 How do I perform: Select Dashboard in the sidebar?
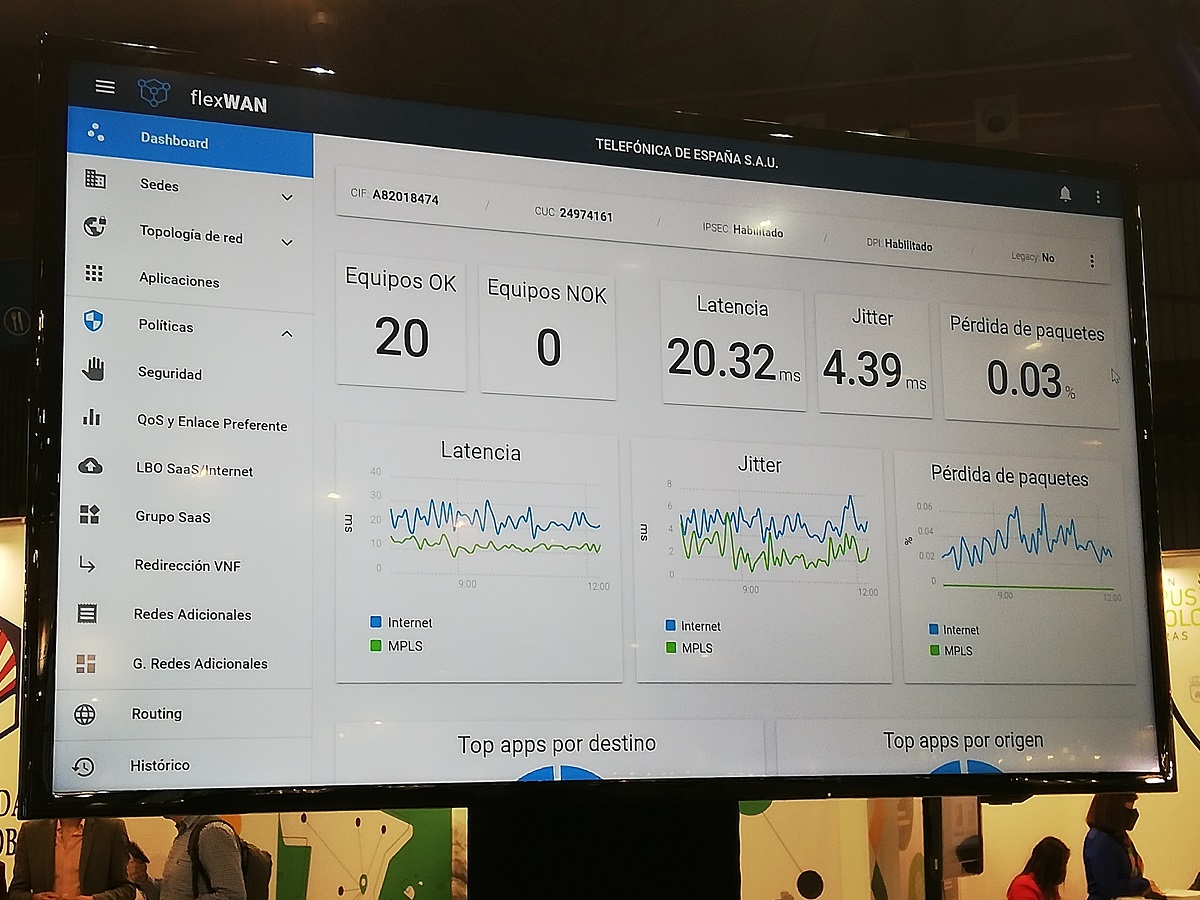(x=174, y=141)
